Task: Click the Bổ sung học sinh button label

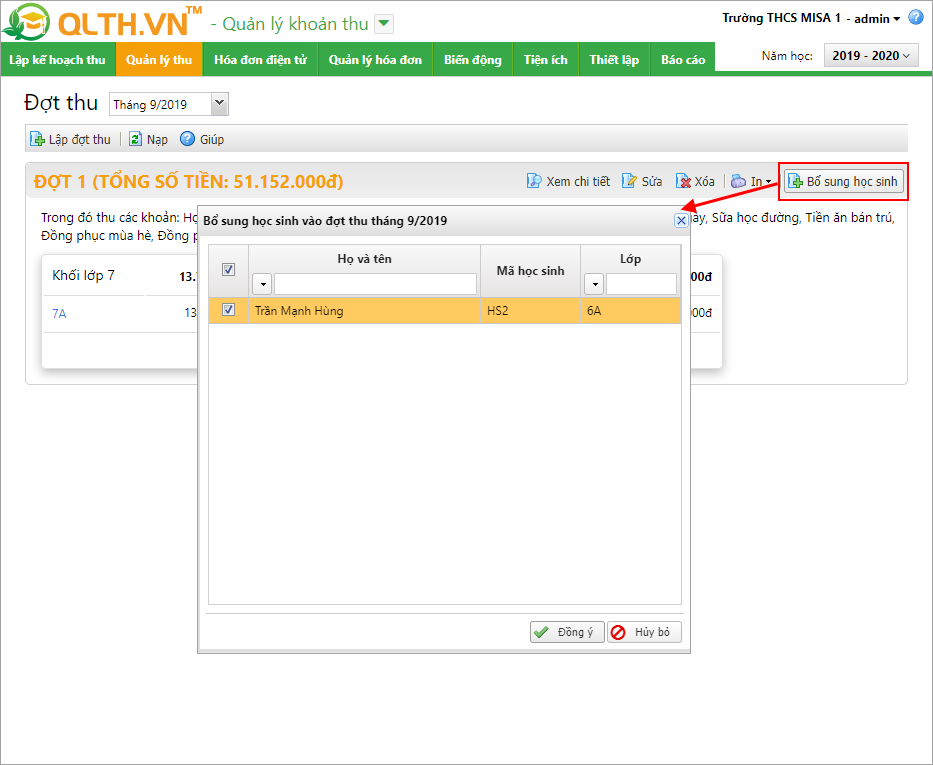Action: point(852,181)
